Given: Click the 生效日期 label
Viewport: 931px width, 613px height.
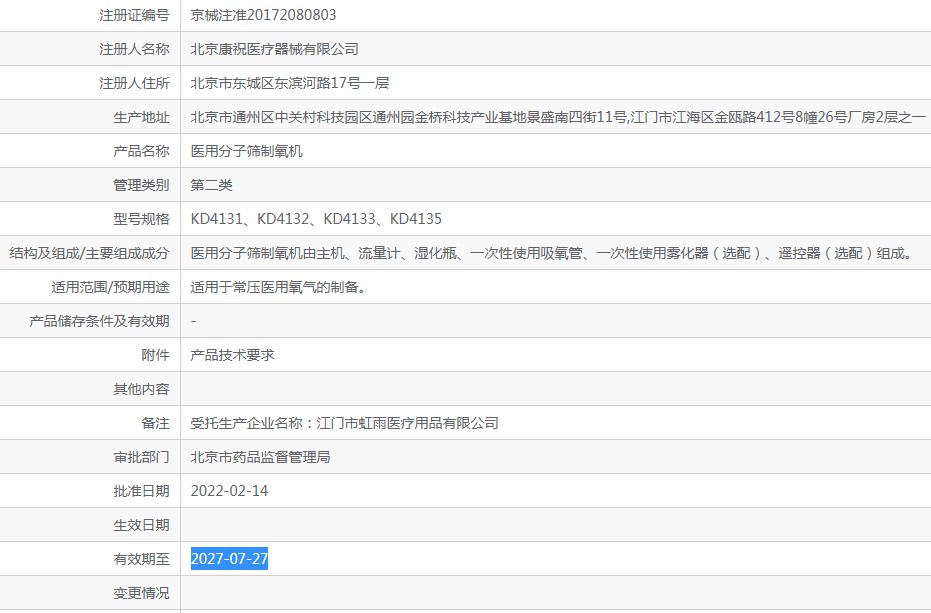Looking at the screenshot, I should [141, 525].
